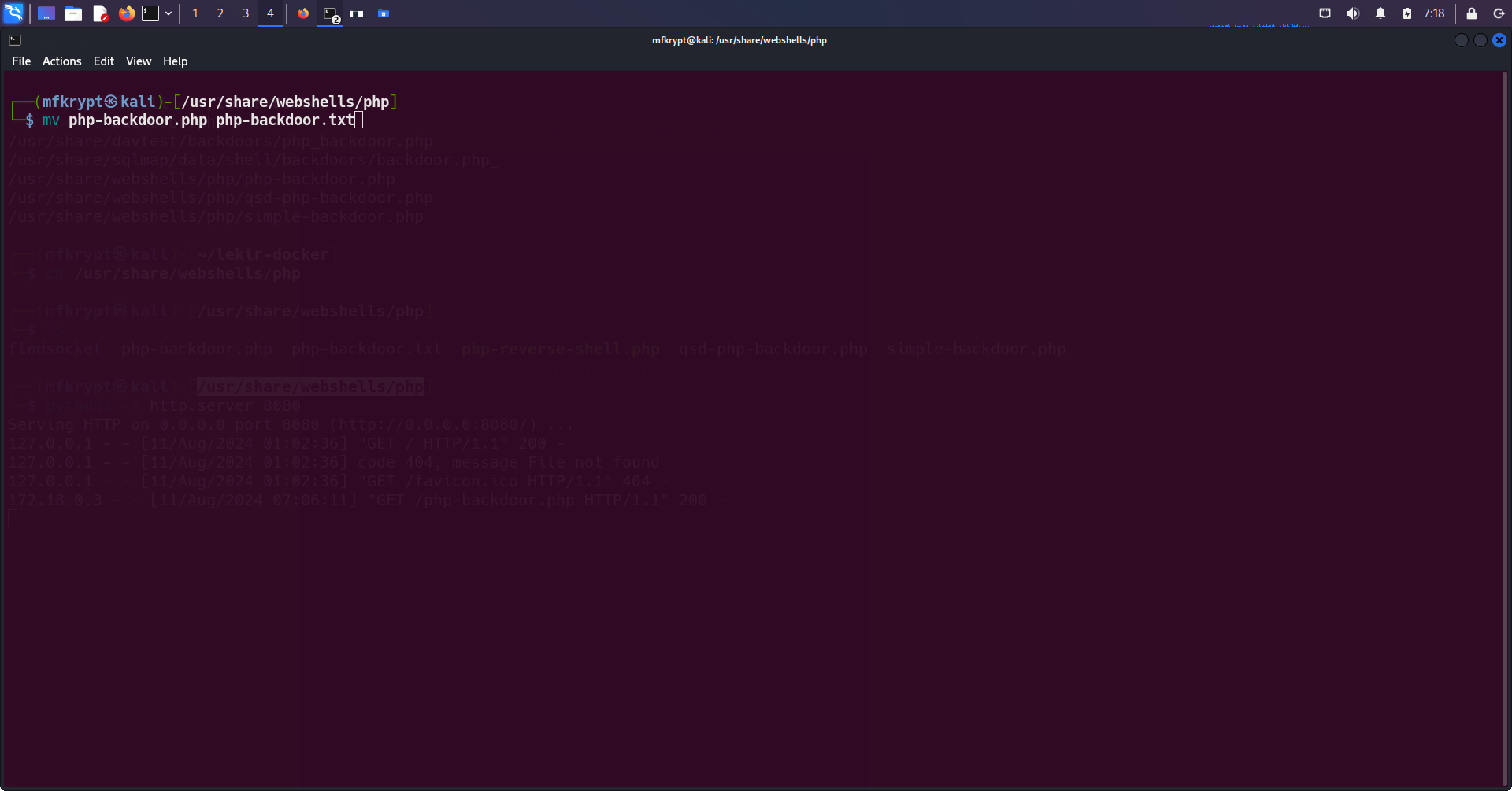The image size is (1512, 791).
Task: Open the Actions menu
Action: pyautogui.click(x=61, y=61)
